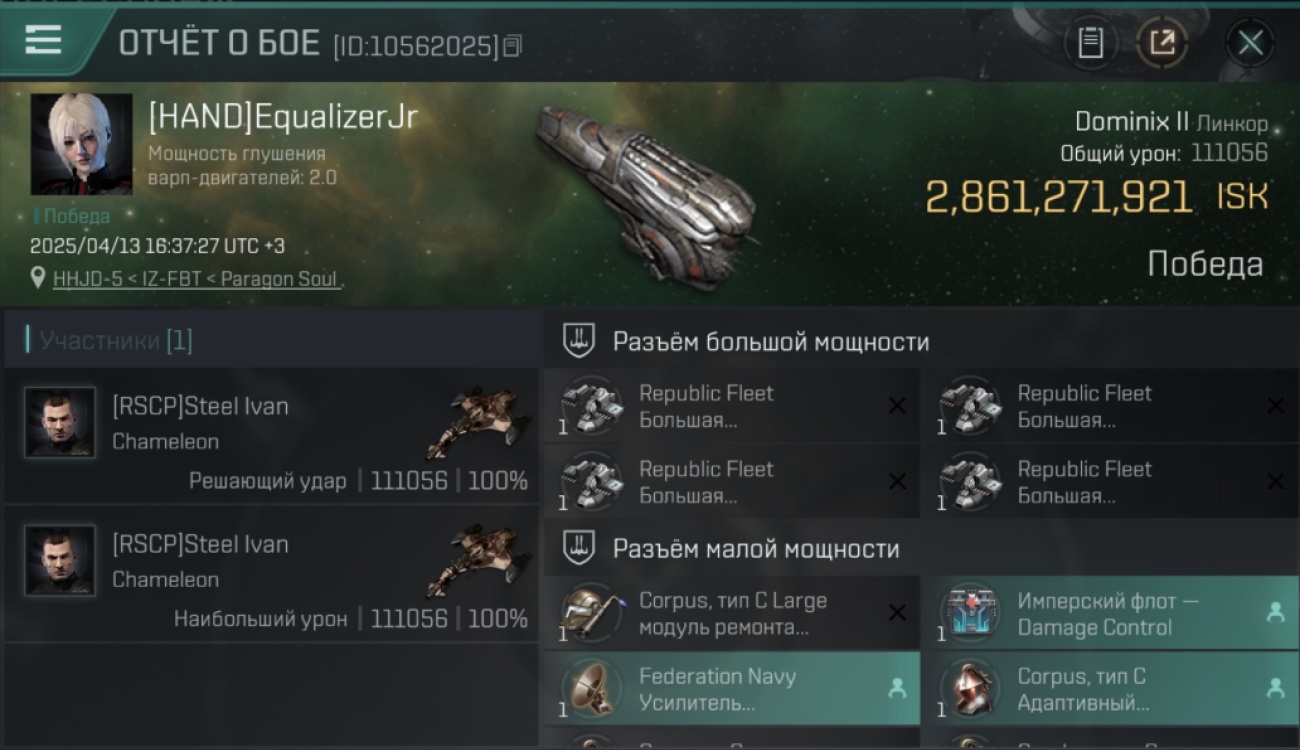Click the X on first Republic Fleet module
The image size is (1300, 750).
coord(897,406)
